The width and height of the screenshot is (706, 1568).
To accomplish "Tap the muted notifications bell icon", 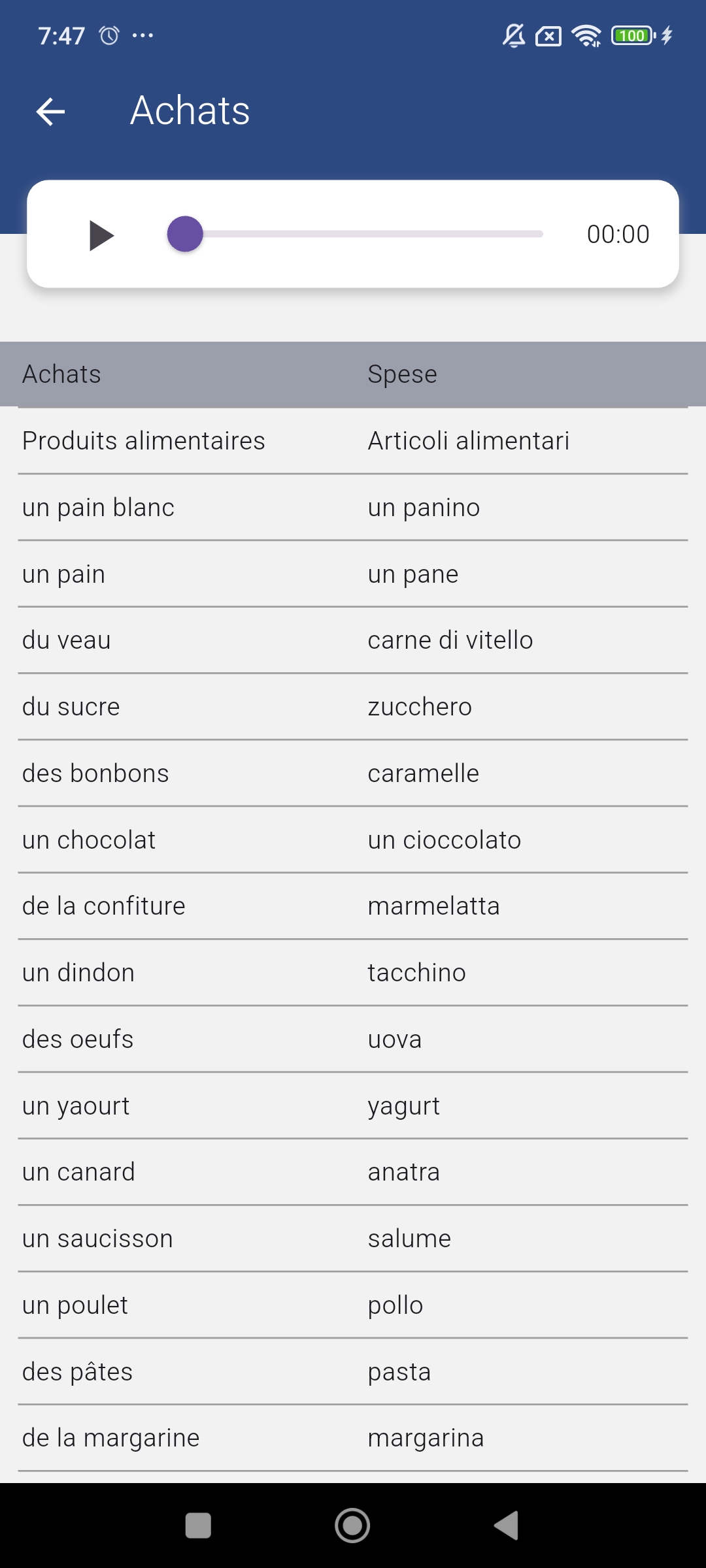I will coord(514,35).
